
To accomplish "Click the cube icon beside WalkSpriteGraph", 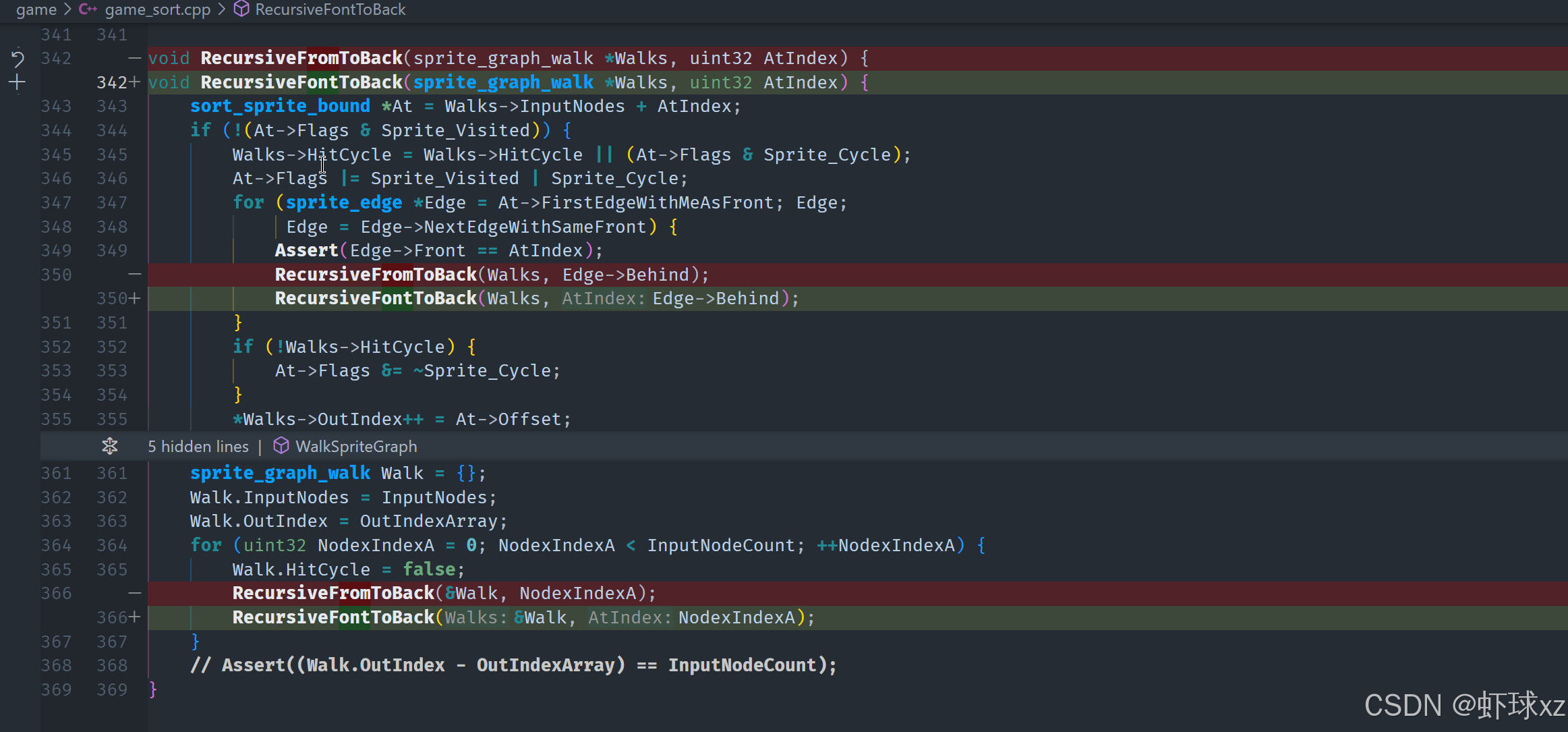I will pyautogui.click(x=281, y=446).
